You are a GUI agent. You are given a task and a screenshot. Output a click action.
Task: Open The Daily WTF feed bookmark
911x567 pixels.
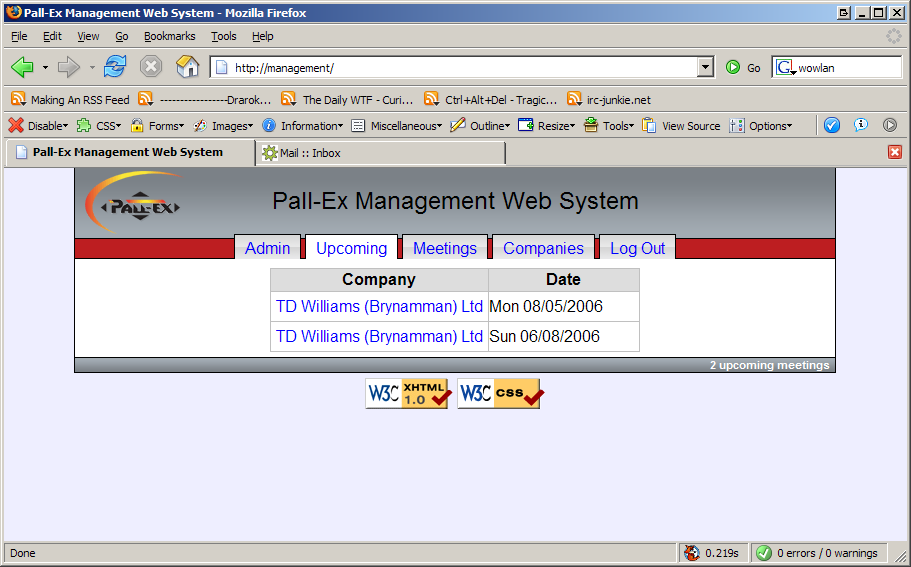347,99
